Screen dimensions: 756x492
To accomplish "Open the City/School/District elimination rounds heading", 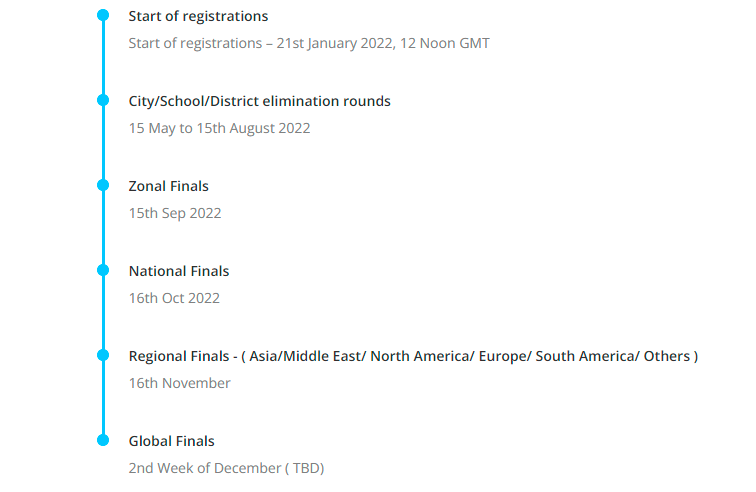I will coord(259,101).
